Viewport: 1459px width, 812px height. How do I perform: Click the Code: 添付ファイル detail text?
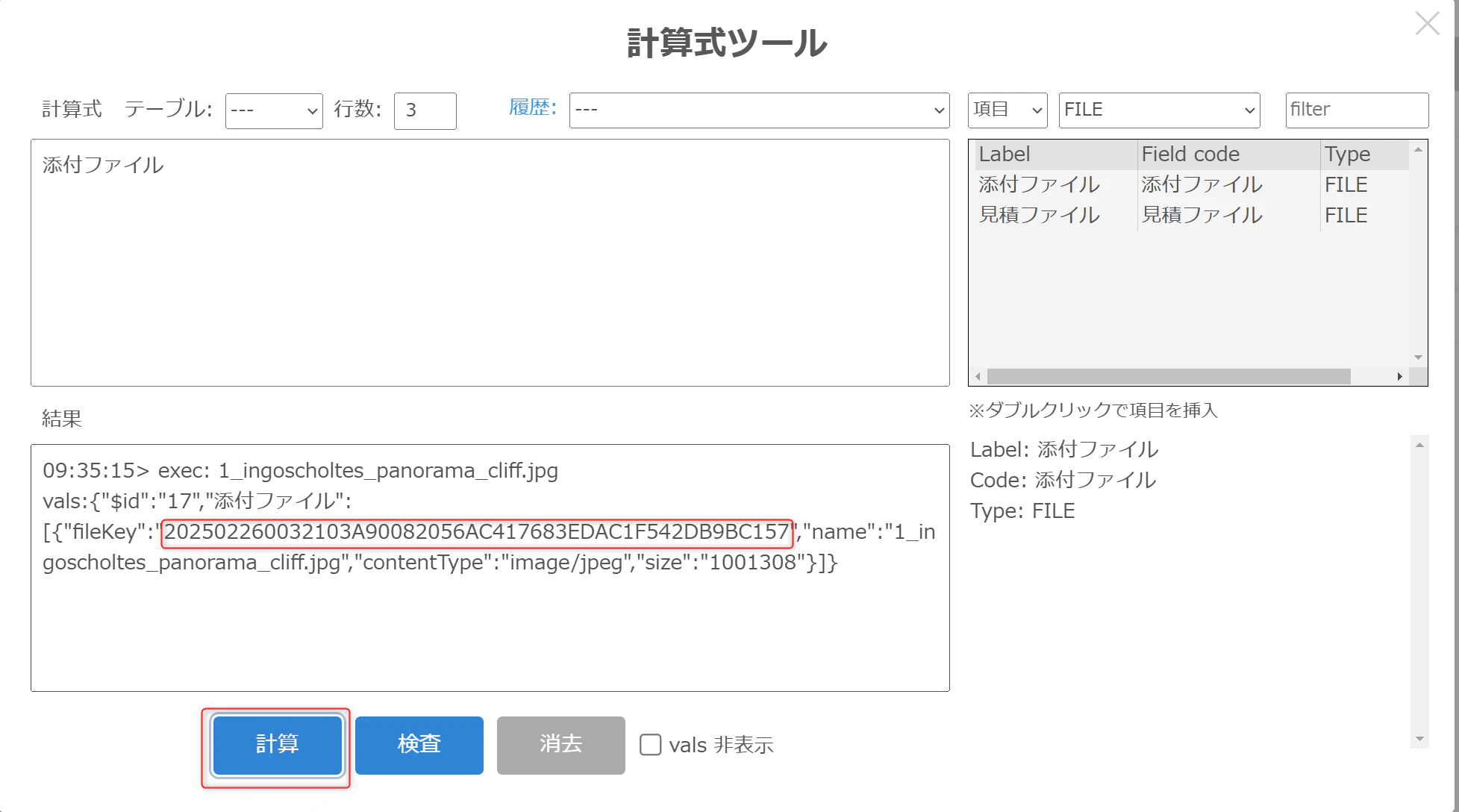pos(1063,480)
